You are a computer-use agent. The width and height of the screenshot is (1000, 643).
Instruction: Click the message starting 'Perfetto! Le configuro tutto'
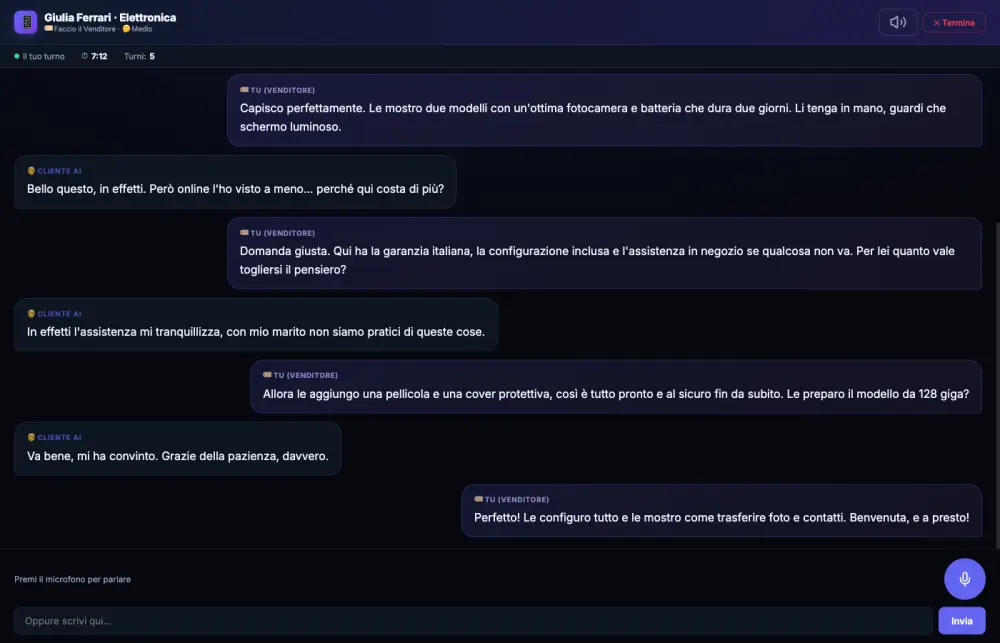point(721,510)
